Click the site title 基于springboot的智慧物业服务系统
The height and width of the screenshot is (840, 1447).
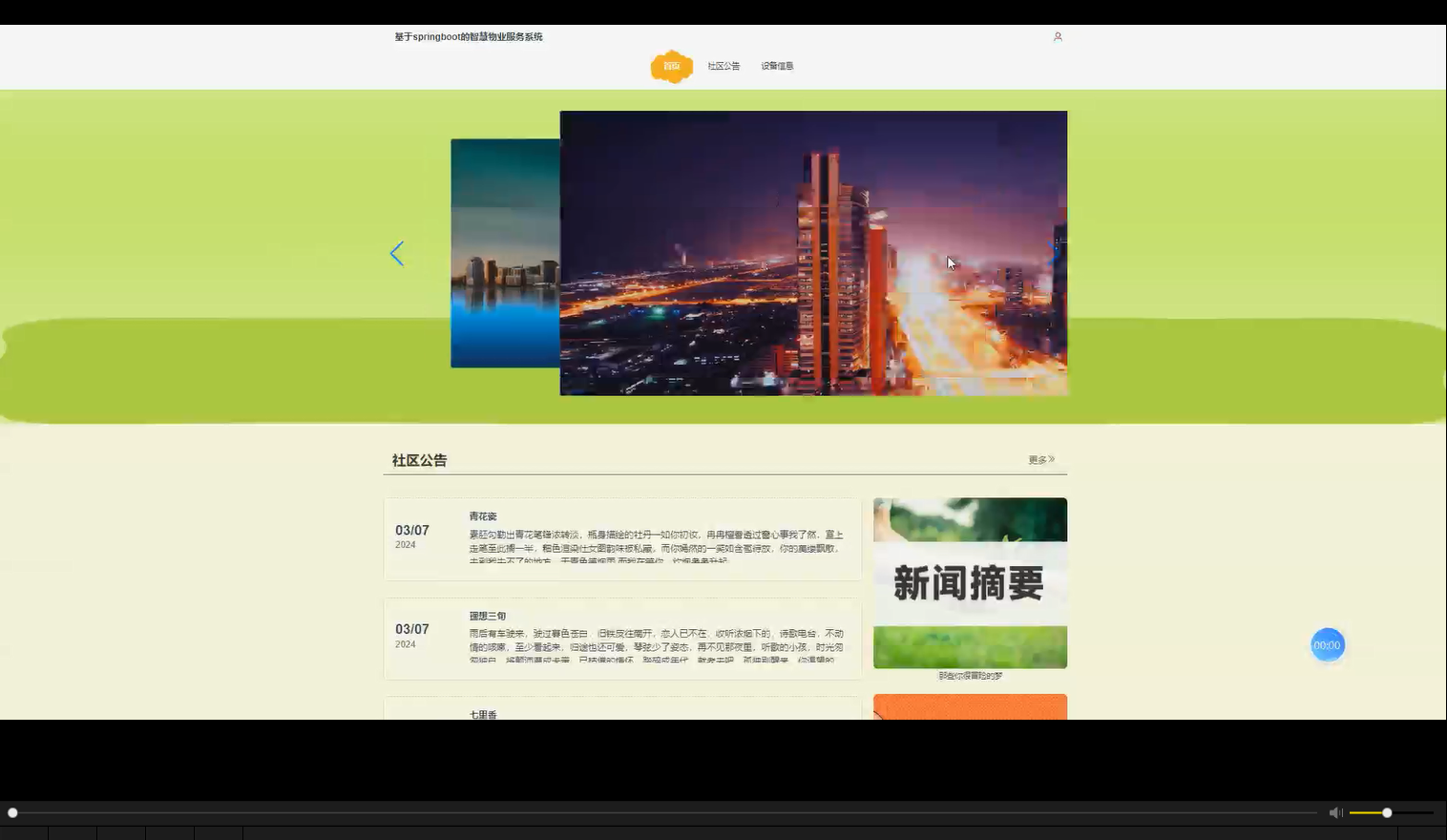(469, 36)
